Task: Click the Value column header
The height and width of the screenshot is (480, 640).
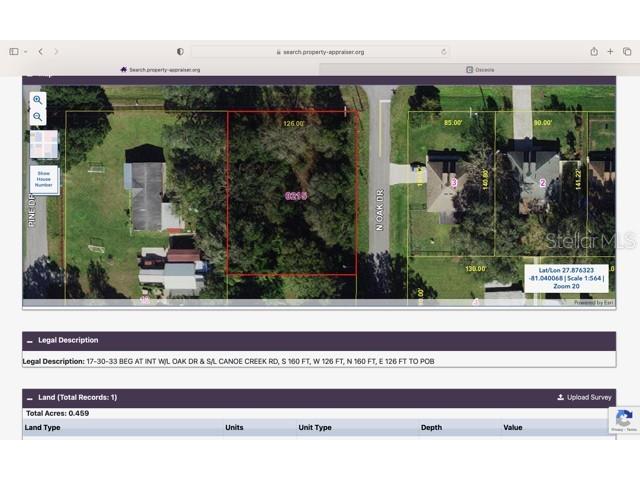Action: point(513,427)
